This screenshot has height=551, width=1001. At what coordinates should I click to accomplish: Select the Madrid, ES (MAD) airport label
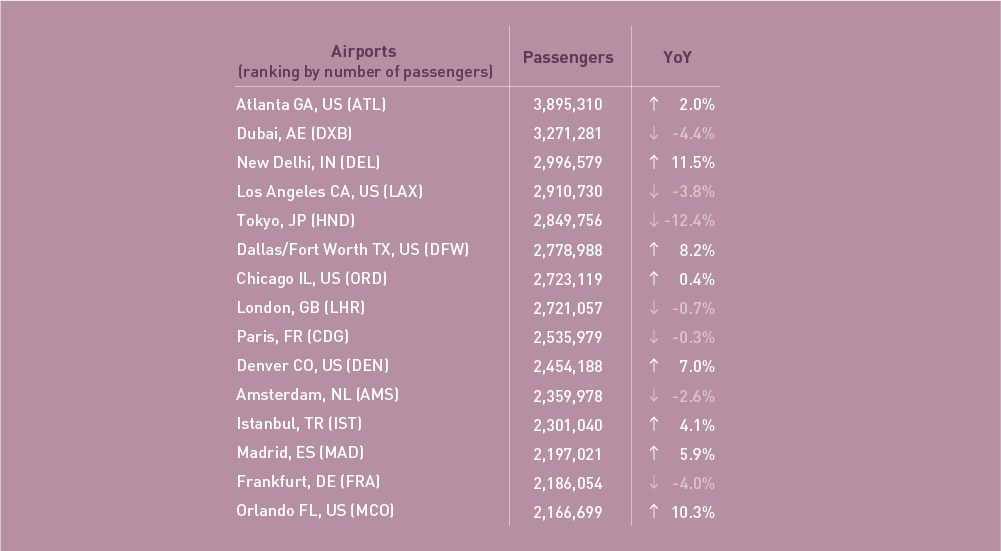[x=300, y=453]
